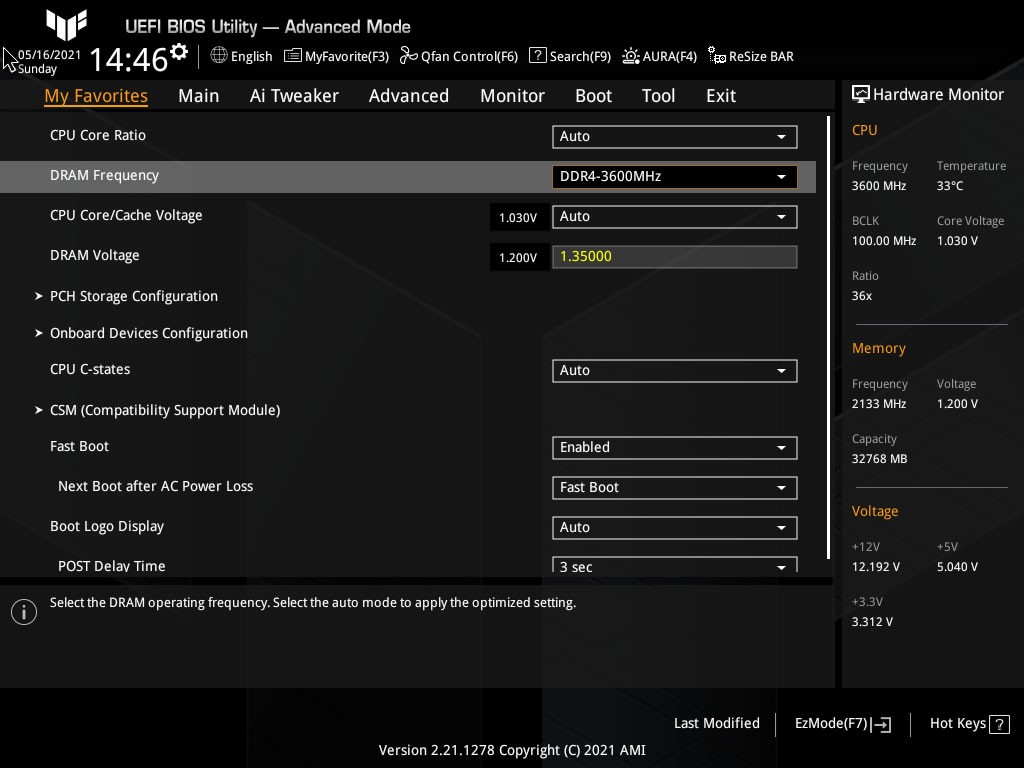Click the Hot Keys question mark icon
Screen dimensions: 1024x768
coord(998,724)
